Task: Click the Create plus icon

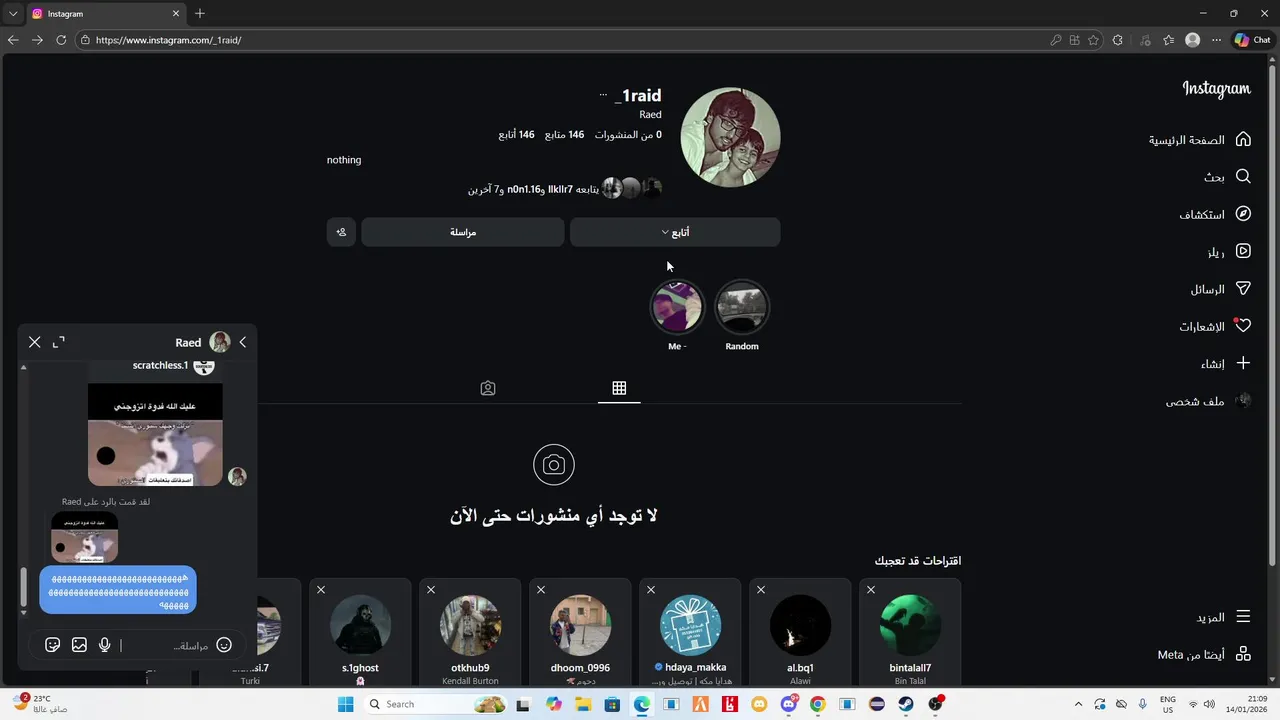Action: 1243,363
